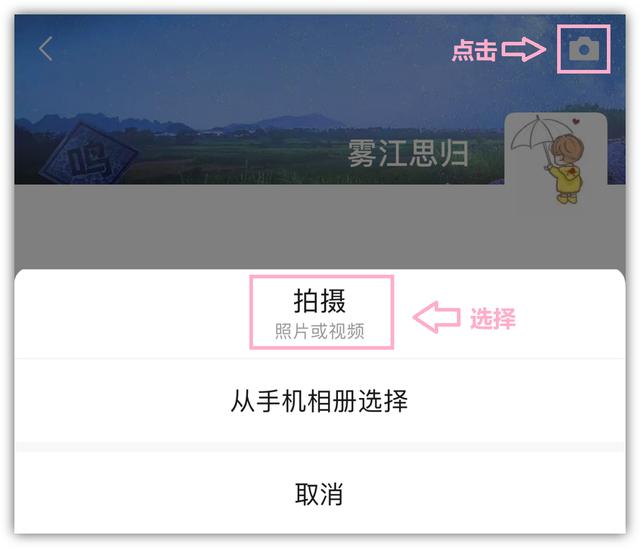View the cartoon raincoat avatar thumbnail
640x548 pixels.
pos(556,164)
